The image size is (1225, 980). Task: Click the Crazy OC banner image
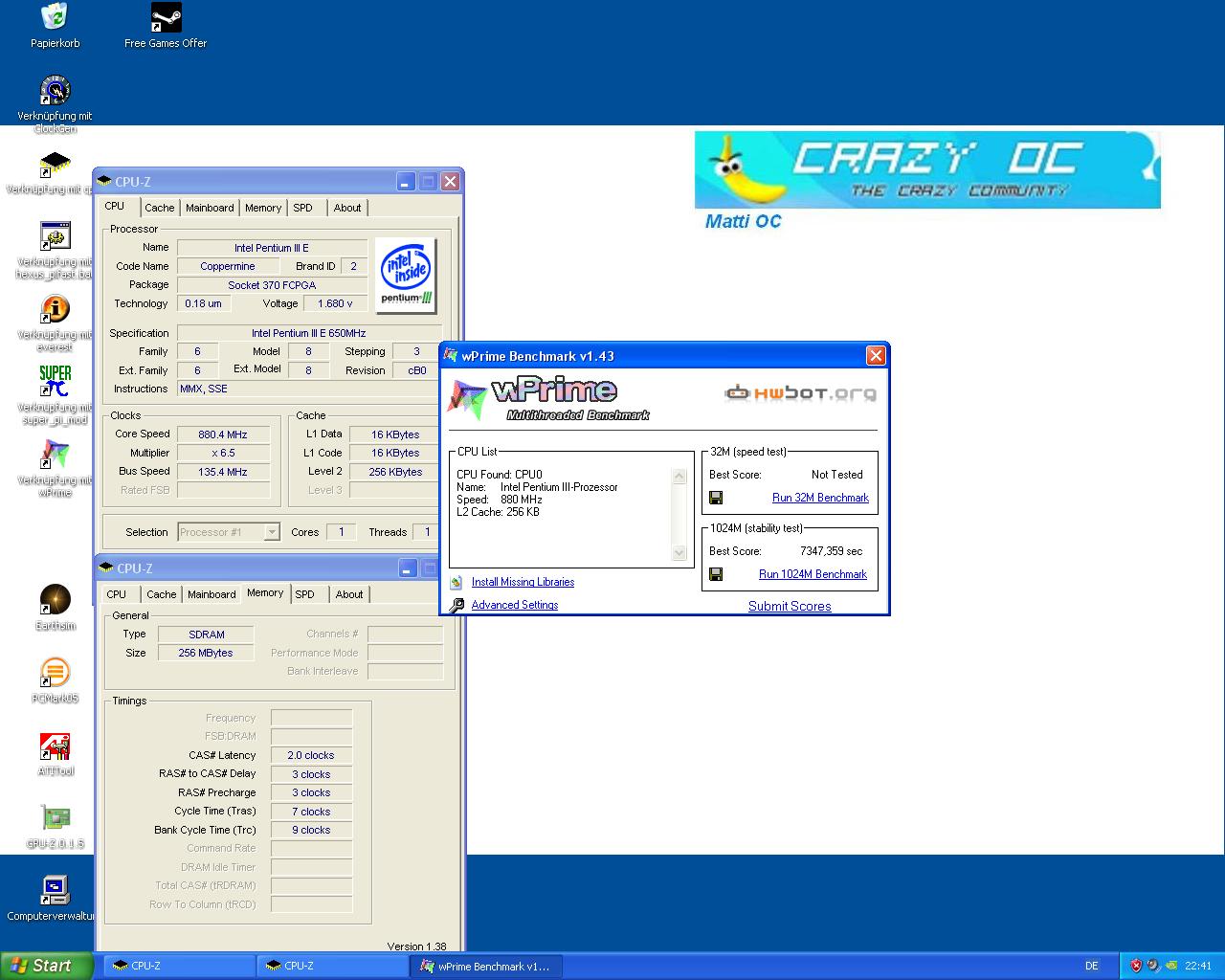[x=927, y=170]
